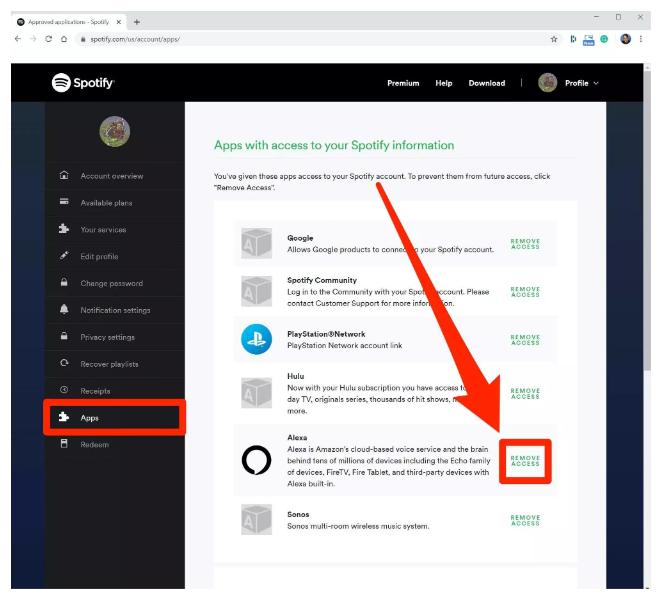Viewport: 658px width, 600px height.
Task: Select Account overview in the sidebar
Action: click(112, 176)
